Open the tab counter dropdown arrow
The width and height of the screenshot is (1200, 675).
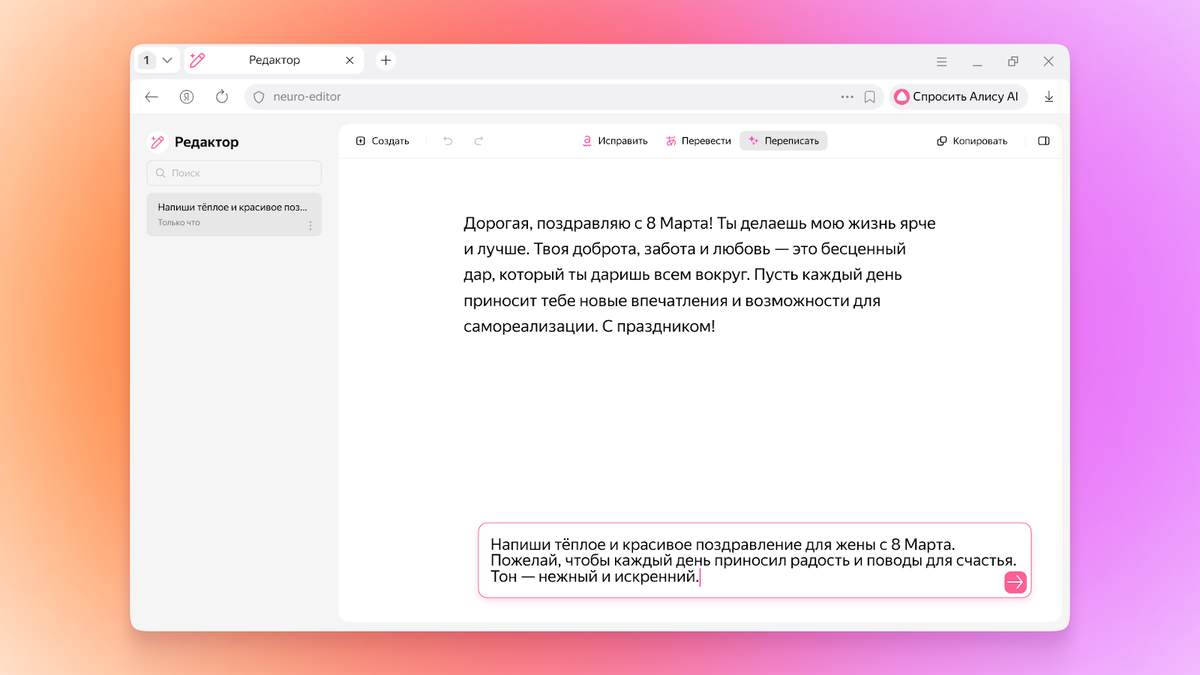tap(167, 61)
